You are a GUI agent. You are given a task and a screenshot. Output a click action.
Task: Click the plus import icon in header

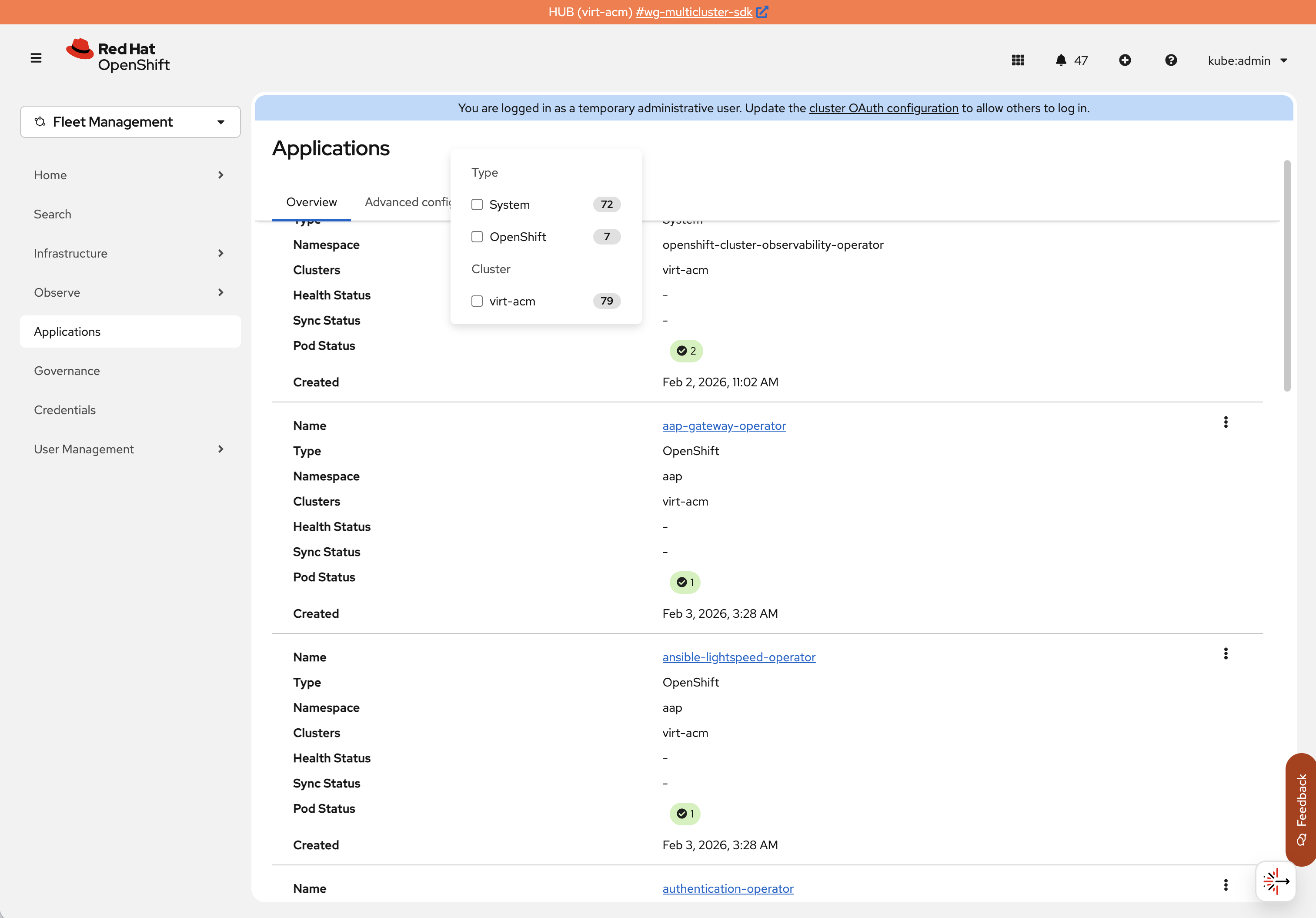(x=1125, y=60)
